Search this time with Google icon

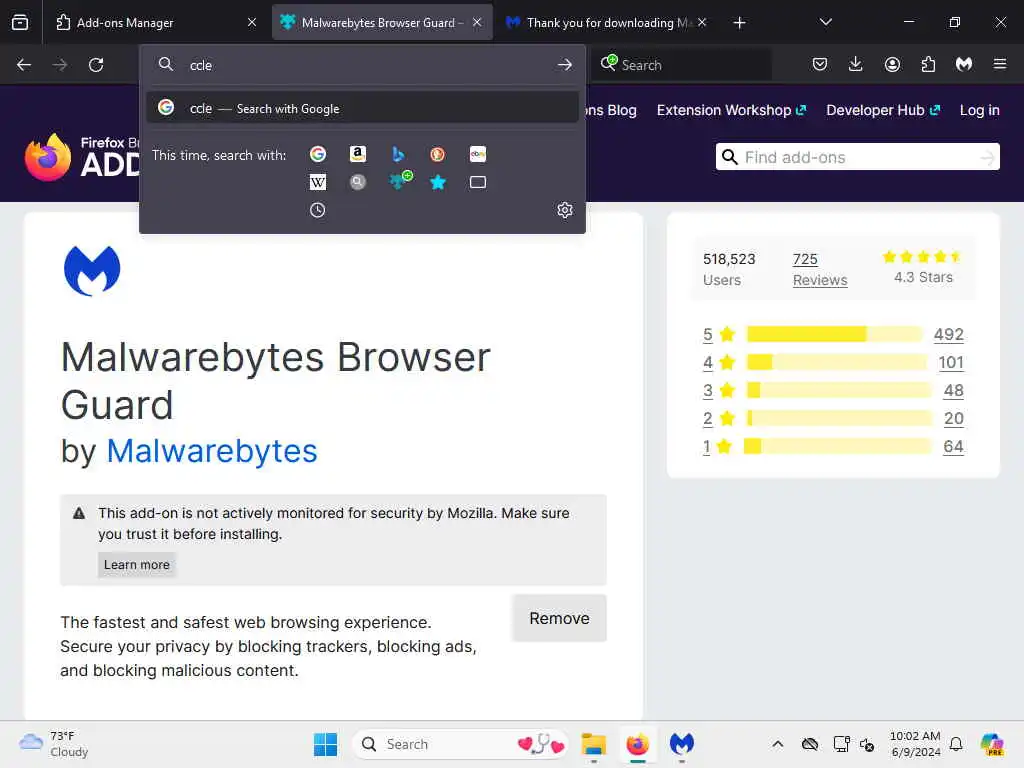[x=318, y=154]
